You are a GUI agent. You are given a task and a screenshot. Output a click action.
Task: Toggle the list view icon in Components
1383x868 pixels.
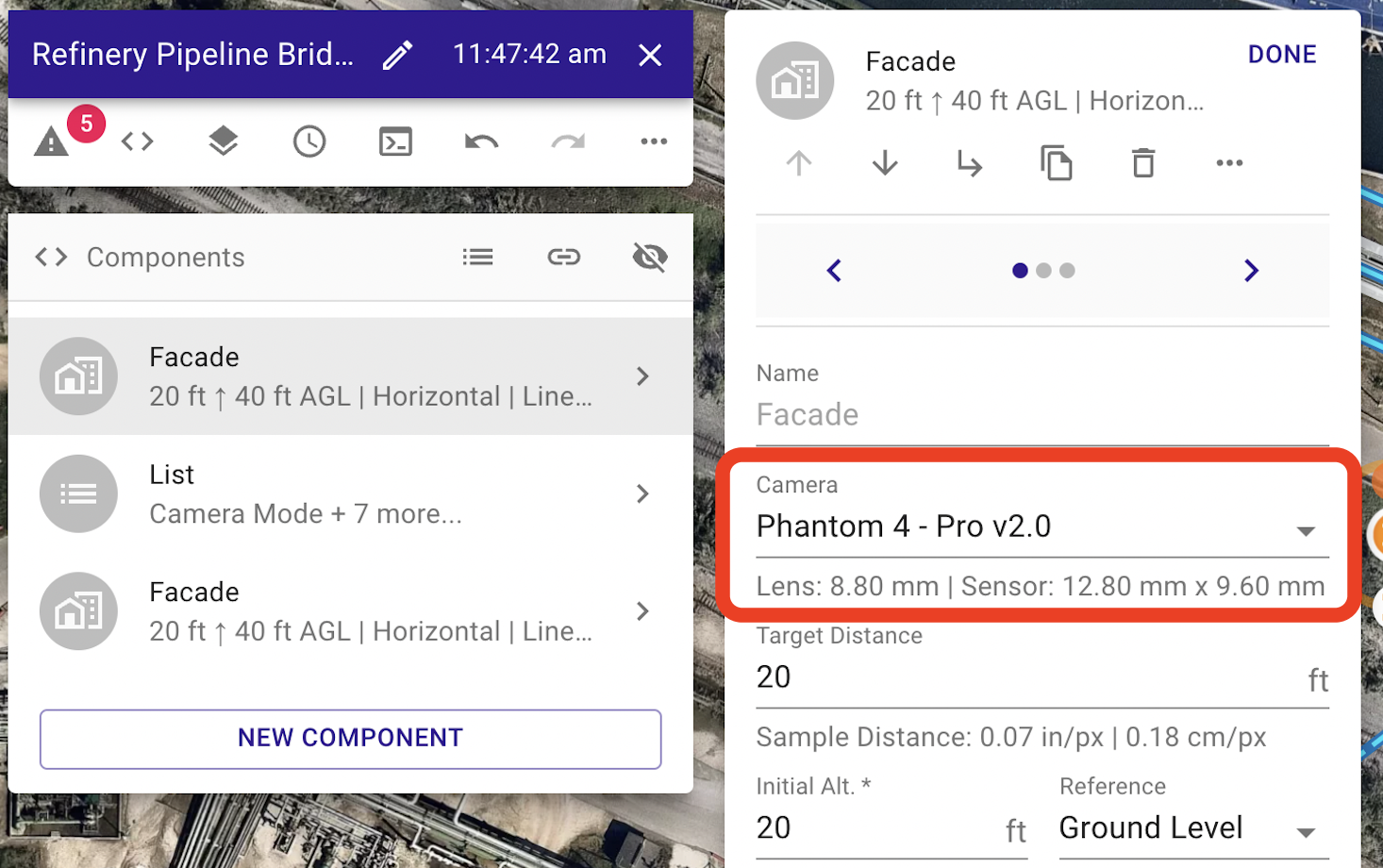click(x=478, y=257)
